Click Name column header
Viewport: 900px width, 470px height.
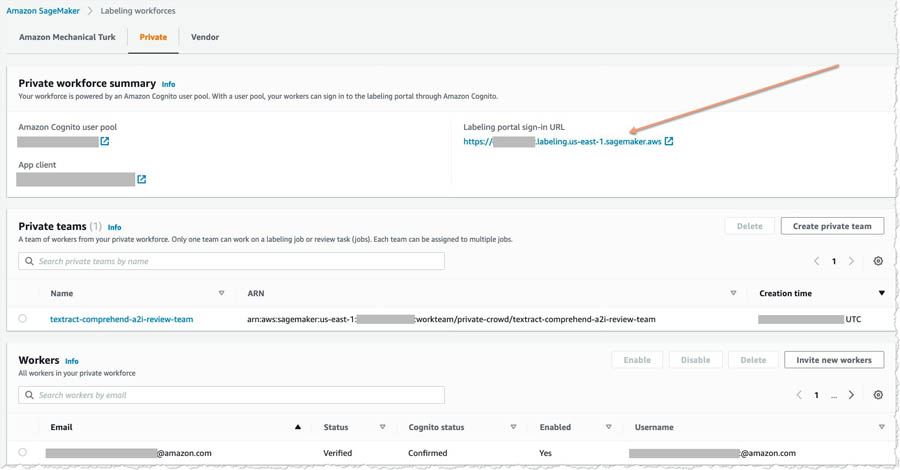tap(61, 293)
